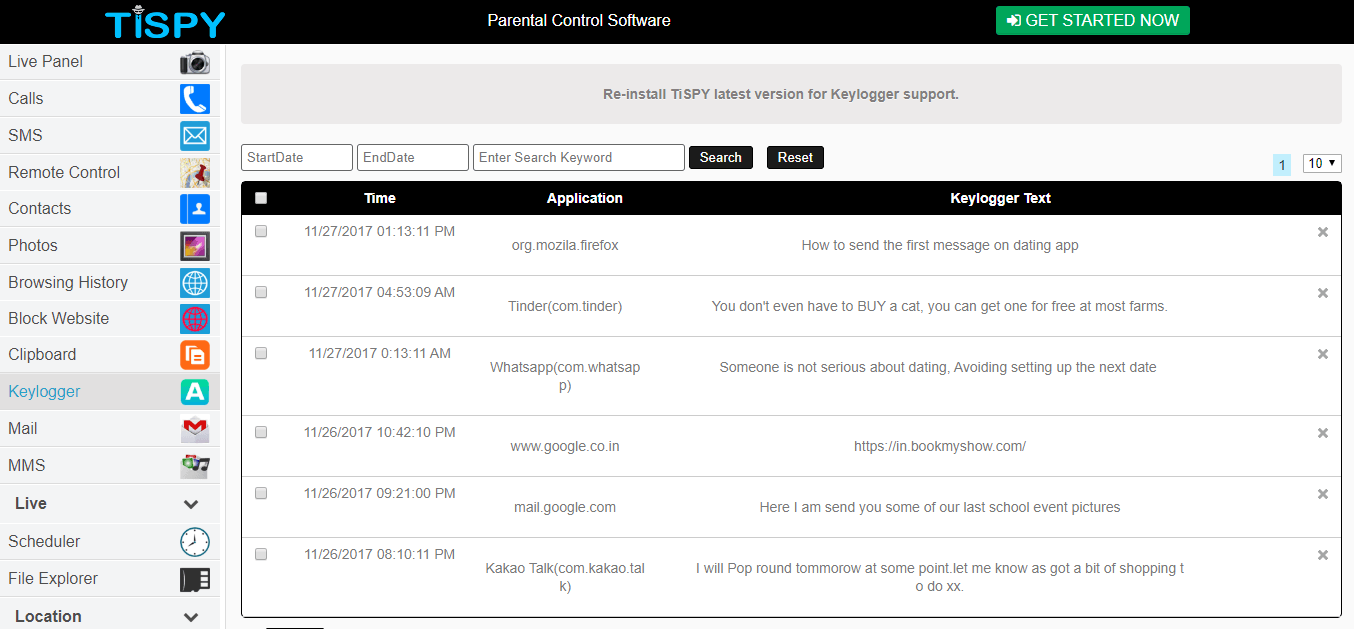
Task: Click timestamp 11/26/2017 09:21:00 PM
Action: [x=380, y=494]
